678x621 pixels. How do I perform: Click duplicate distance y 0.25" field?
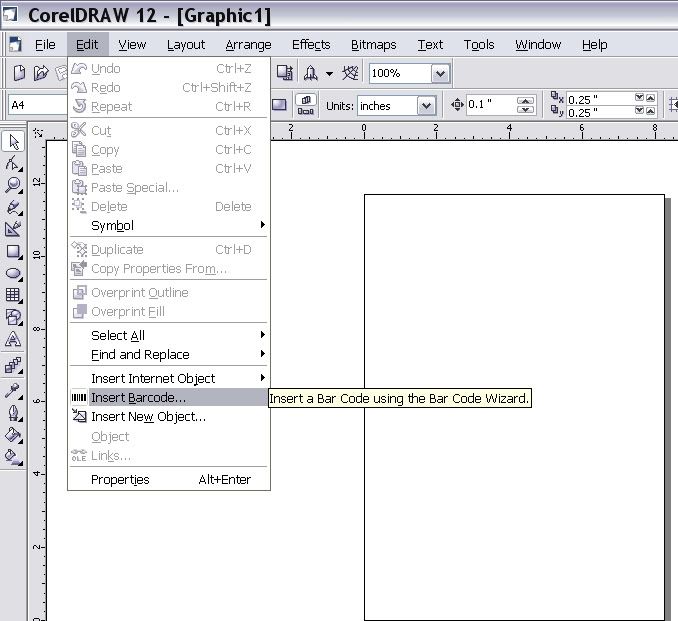tap(600, 112)
